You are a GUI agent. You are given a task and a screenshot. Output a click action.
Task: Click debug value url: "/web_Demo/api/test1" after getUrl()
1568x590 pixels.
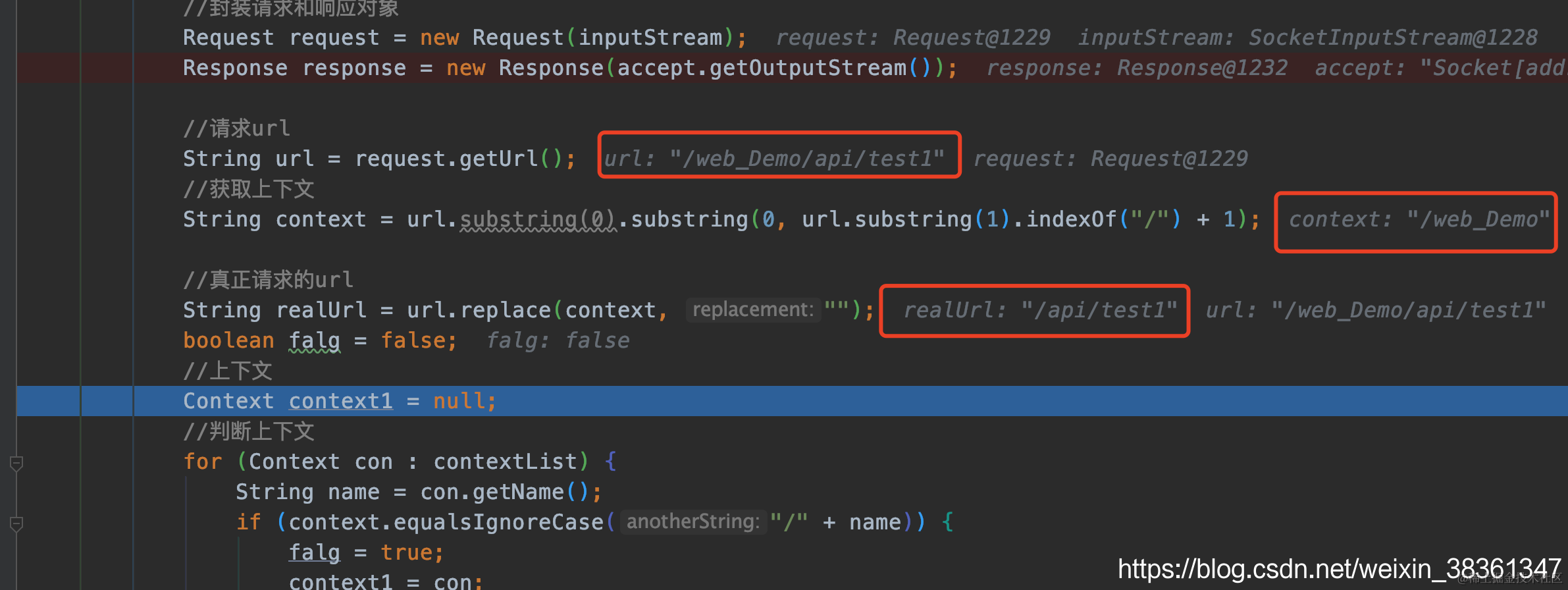[774, 159]
